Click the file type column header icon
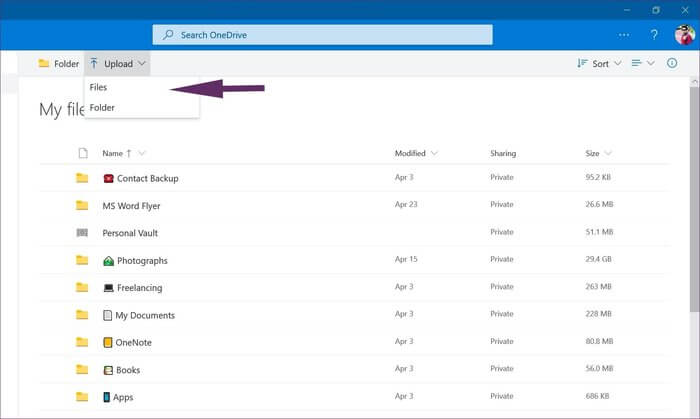This screenshot has height=419, width=700. [x=83, y=153]
